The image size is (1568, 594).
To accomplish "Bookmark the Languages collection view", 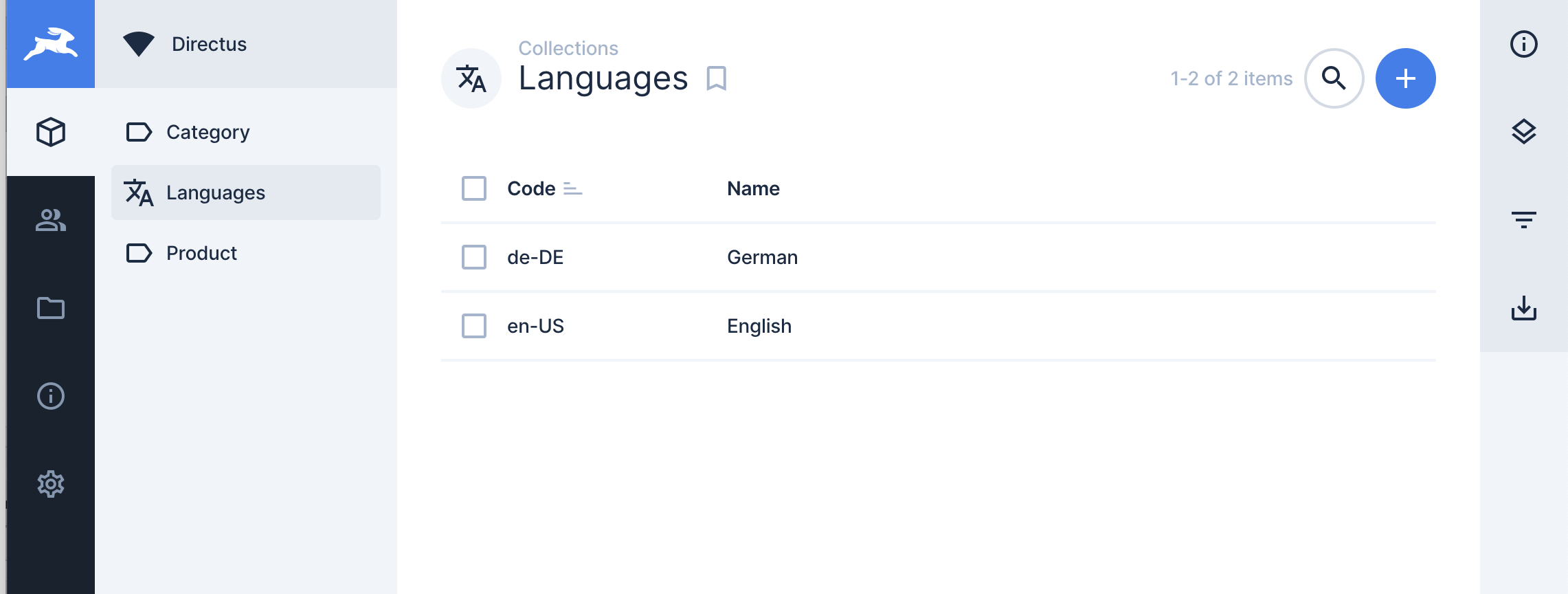I will tap(716, 78).
